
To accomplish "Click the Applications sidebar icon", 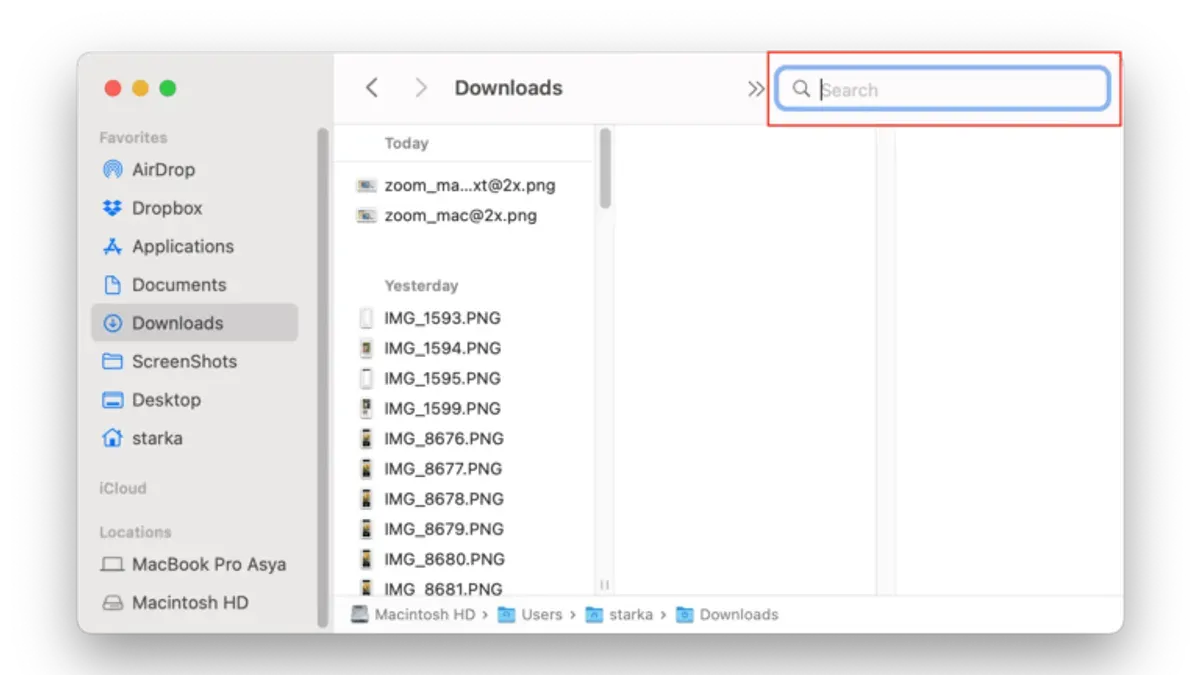I will click(x=113, y=246).
